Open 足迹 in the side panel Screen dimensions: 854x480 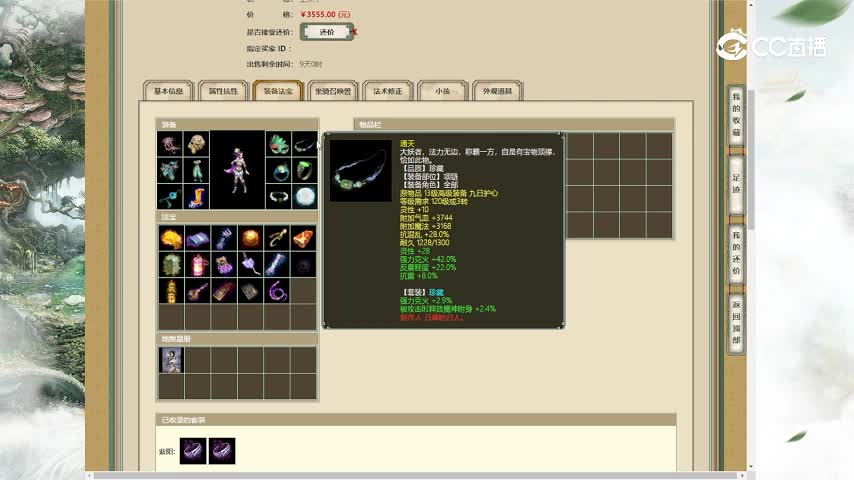pos(736,184)
